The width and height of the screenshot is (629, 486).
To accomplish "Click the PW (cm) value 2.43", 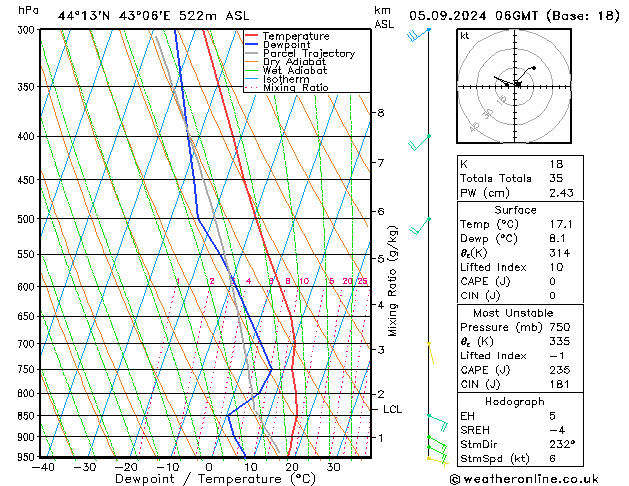I will click(561, 193).
